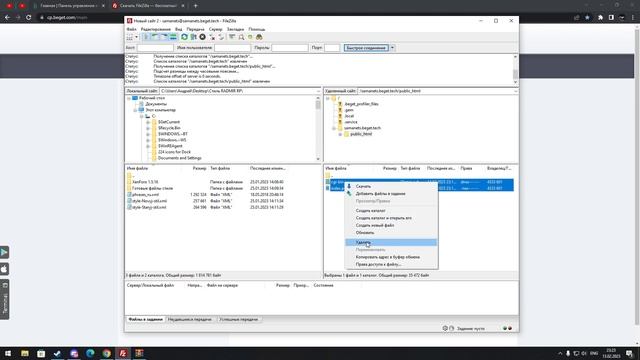
Task: Click the black Cancel operation toolbar icon
Action: pos(202,37)
